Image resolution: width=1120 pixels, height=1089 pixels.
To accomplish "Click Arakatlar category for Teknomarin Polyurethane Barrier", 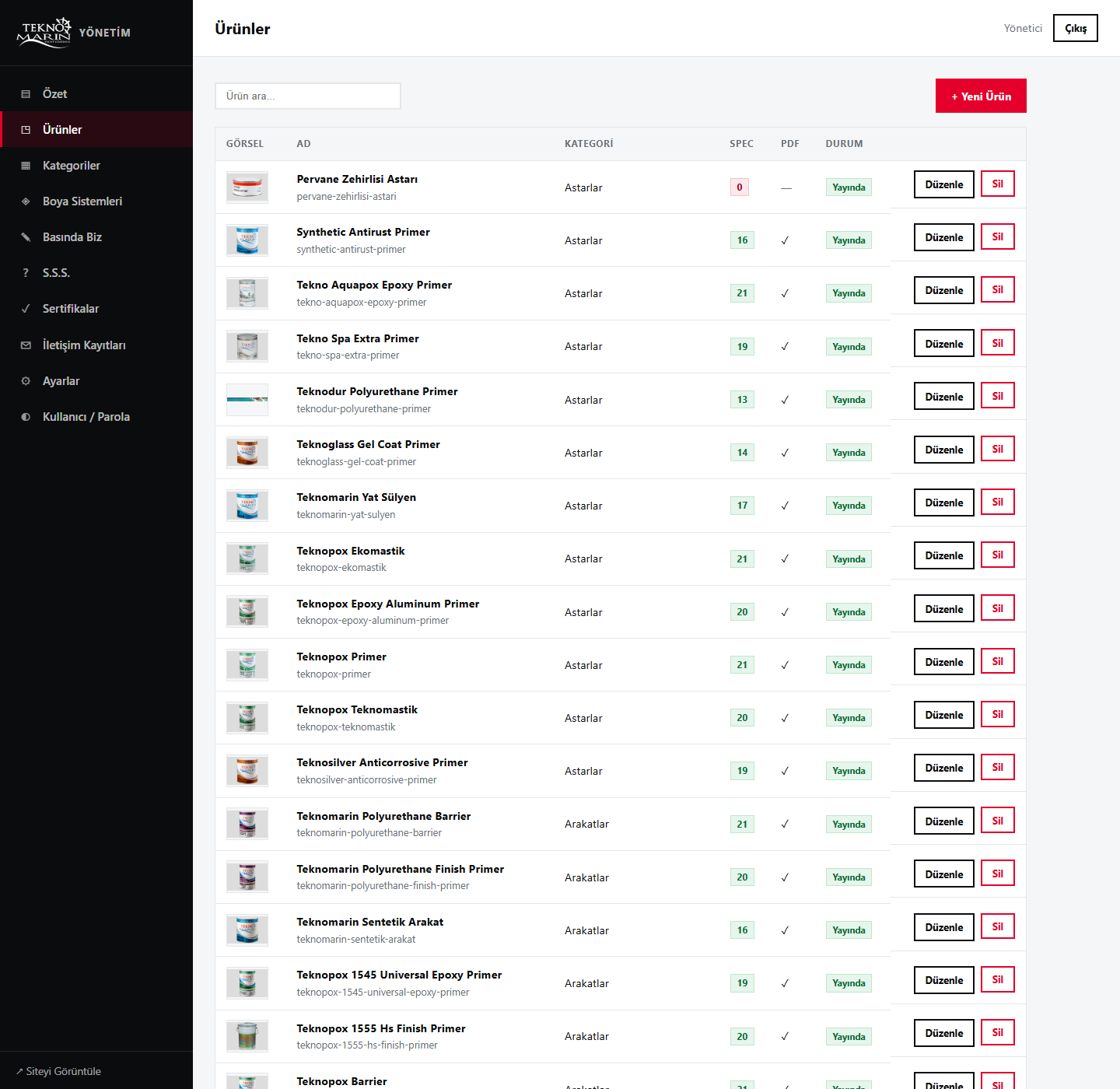I will [586, 825].
